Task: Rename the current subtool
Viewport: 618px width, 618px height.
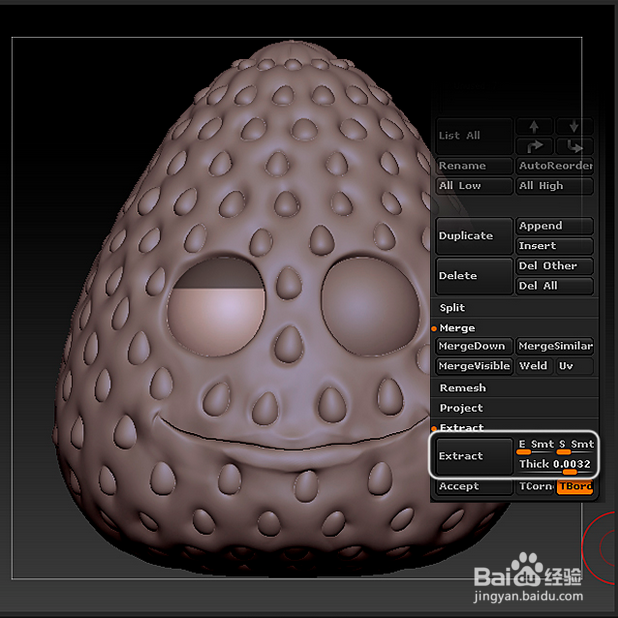Action: (x=474, y=166)
